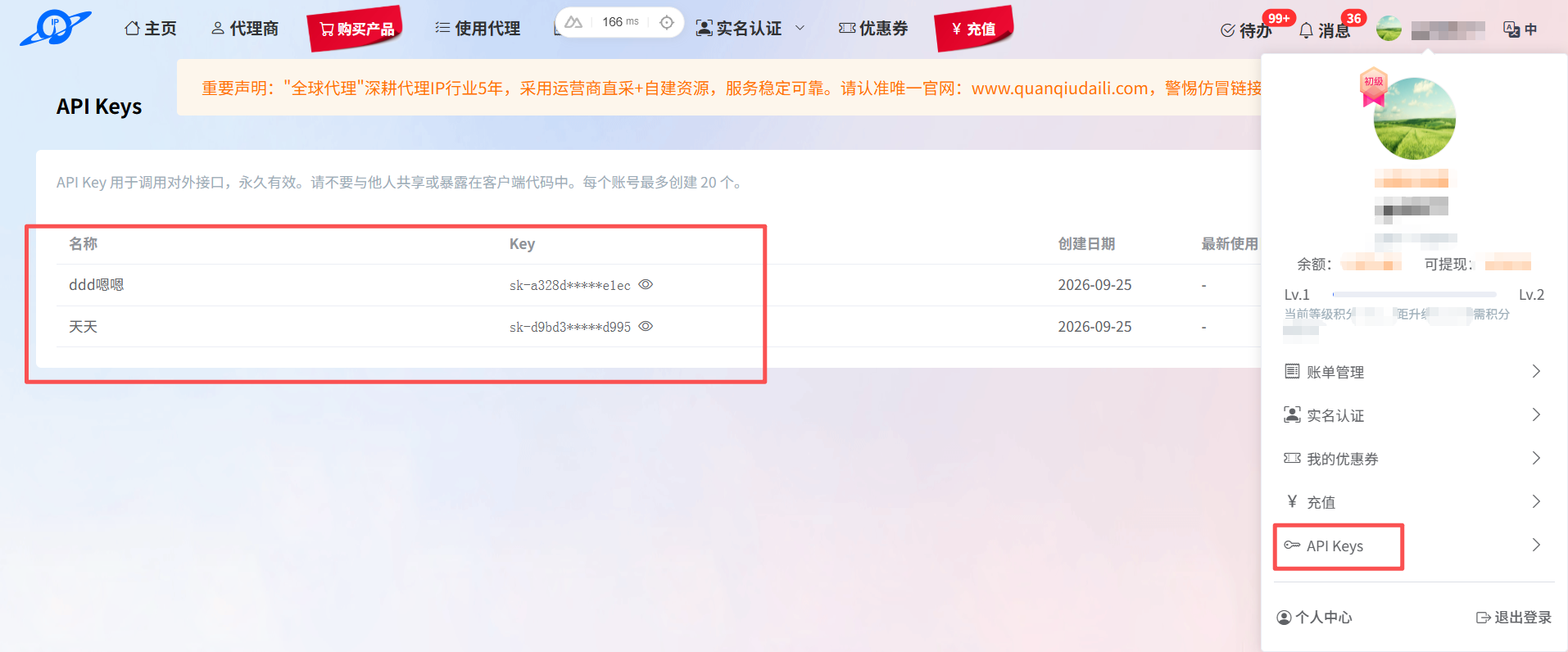
Task: Expand 充值 arrow in the profile panel
Action: (1536, 501)
